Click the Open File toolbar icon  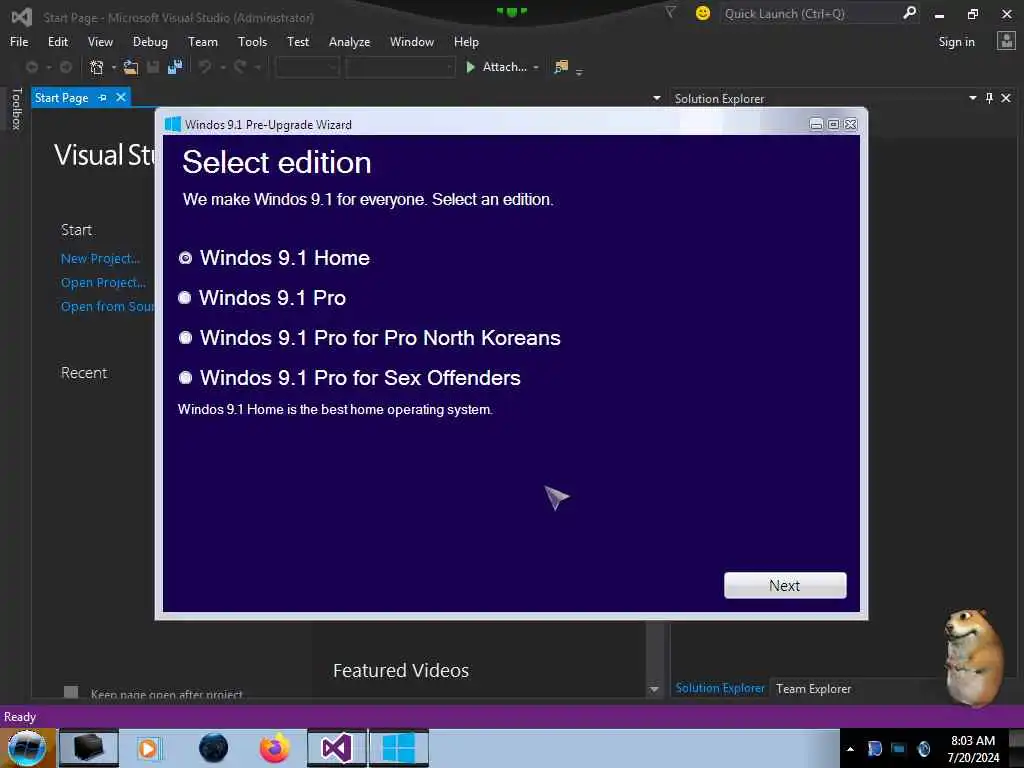coord(131,67)
